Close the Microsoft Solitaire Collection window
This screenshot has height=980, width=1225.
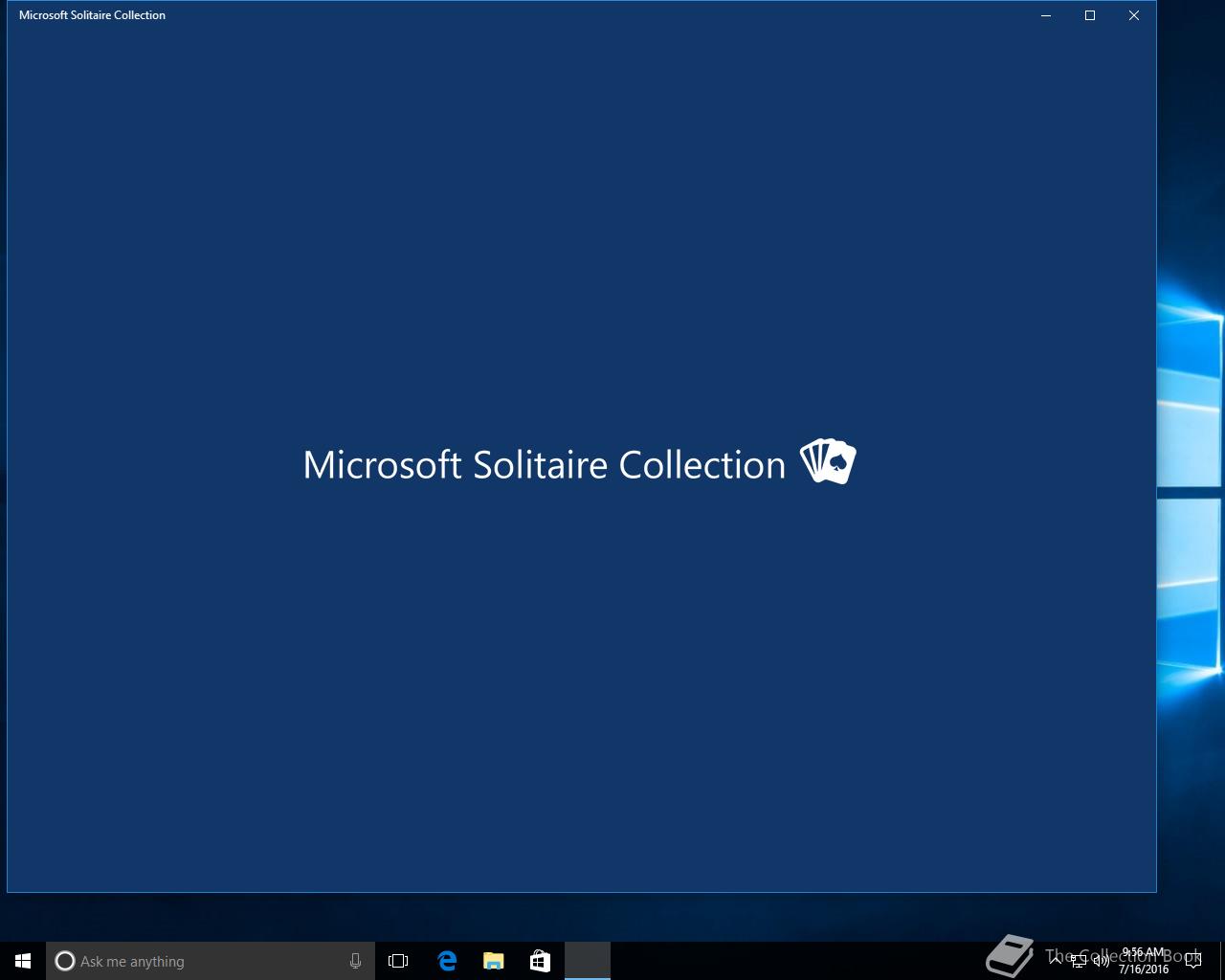pos(1134,15)
